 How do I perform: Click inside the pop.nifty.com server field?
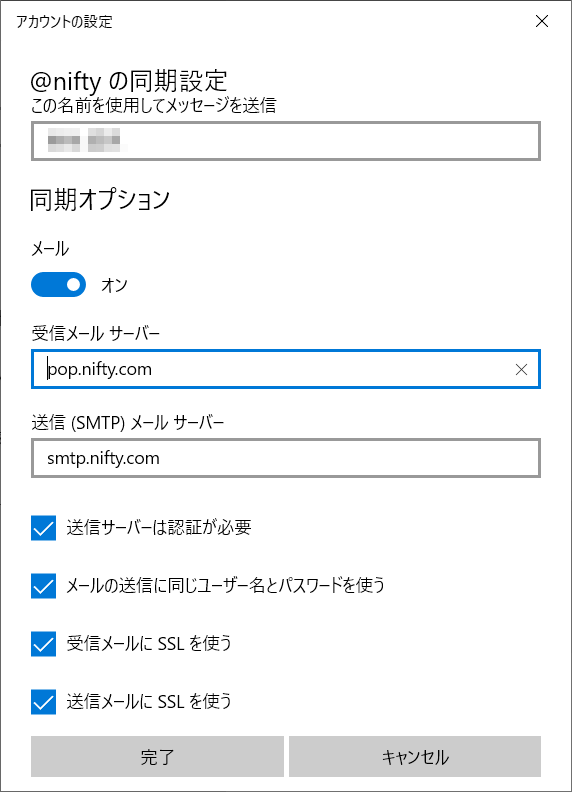tap(286, 369)
